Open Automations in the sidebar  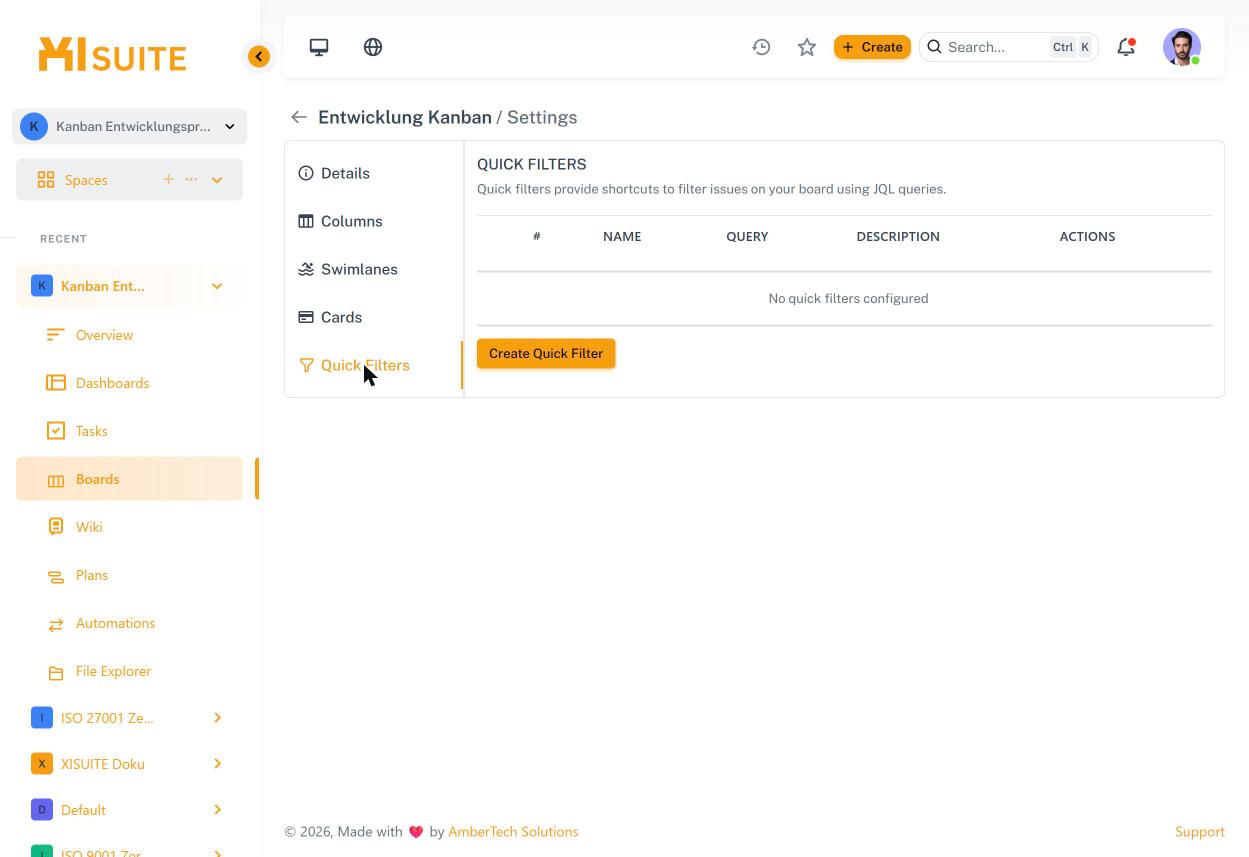pos(129,623)
